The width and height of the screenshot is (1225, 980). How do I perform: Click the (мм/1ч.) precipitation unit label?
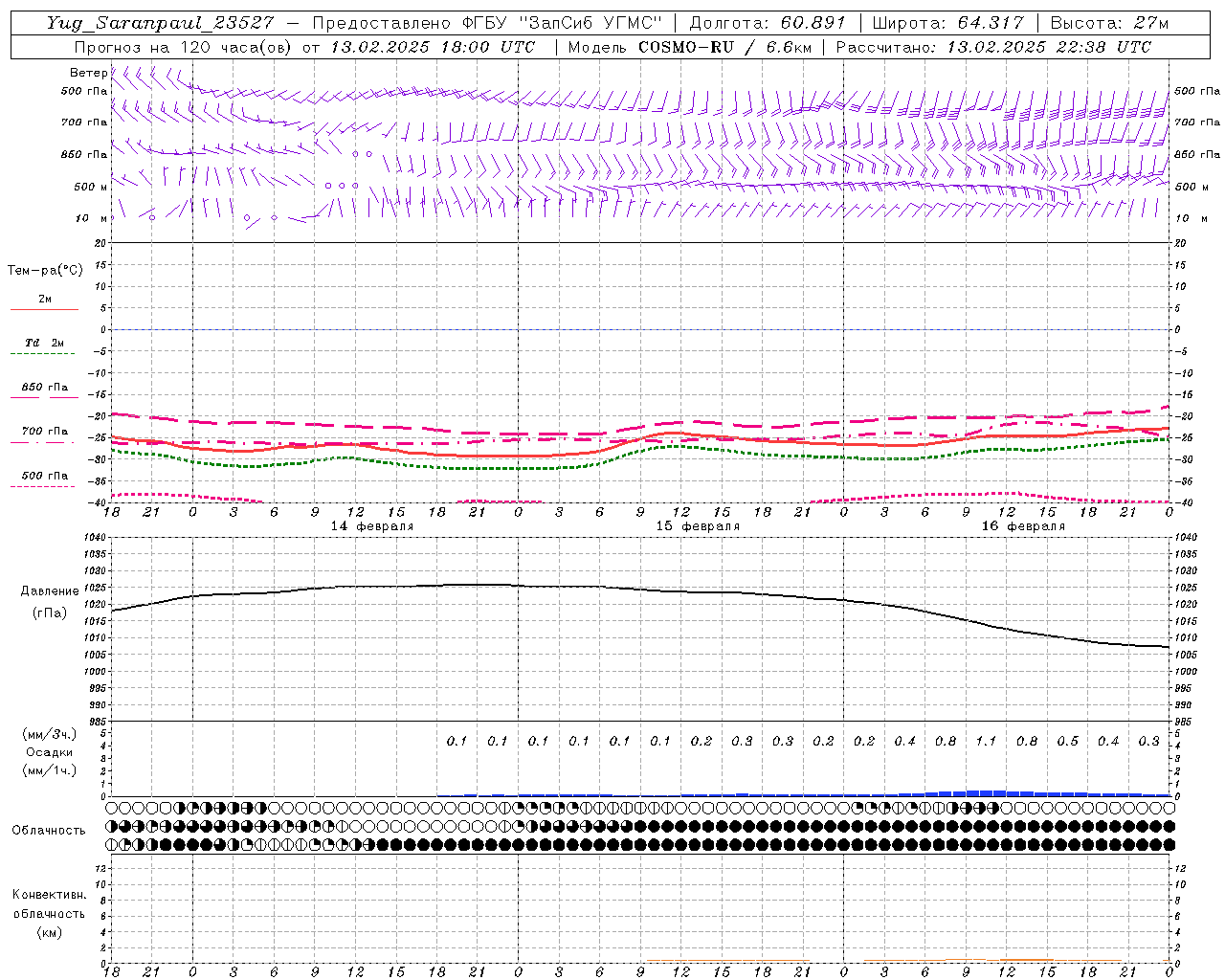pos(49,770)
